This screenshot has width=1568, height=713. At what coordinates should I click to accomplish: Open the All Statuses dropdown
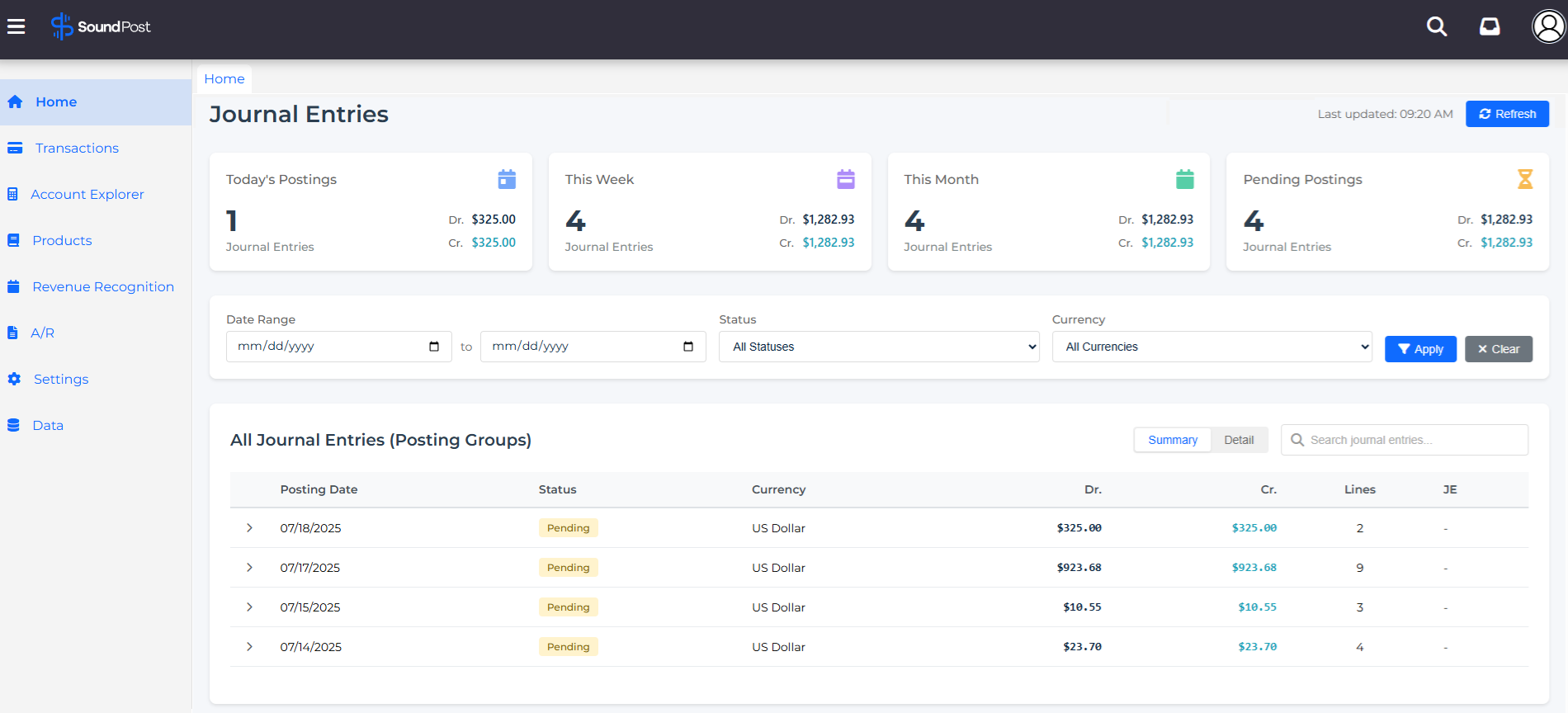point(879,347)
